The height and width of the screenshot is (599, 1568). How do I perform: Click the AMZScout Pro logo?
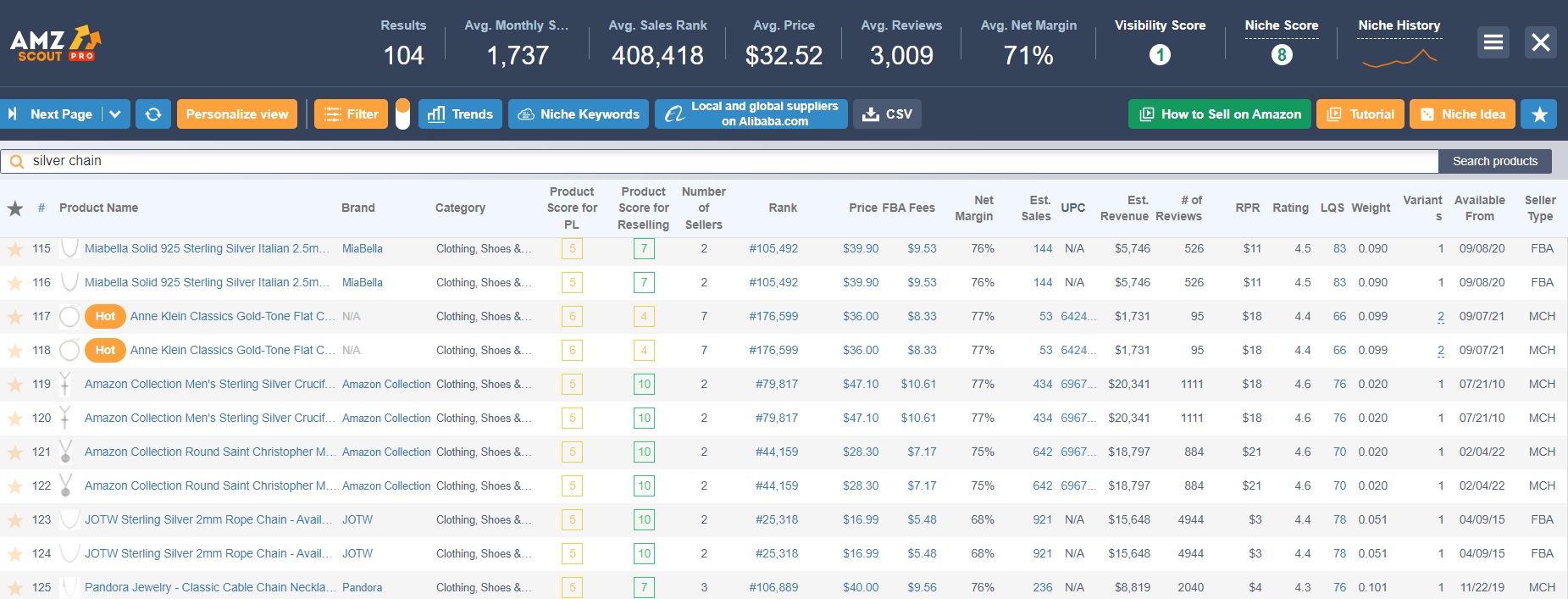(55, 43)
